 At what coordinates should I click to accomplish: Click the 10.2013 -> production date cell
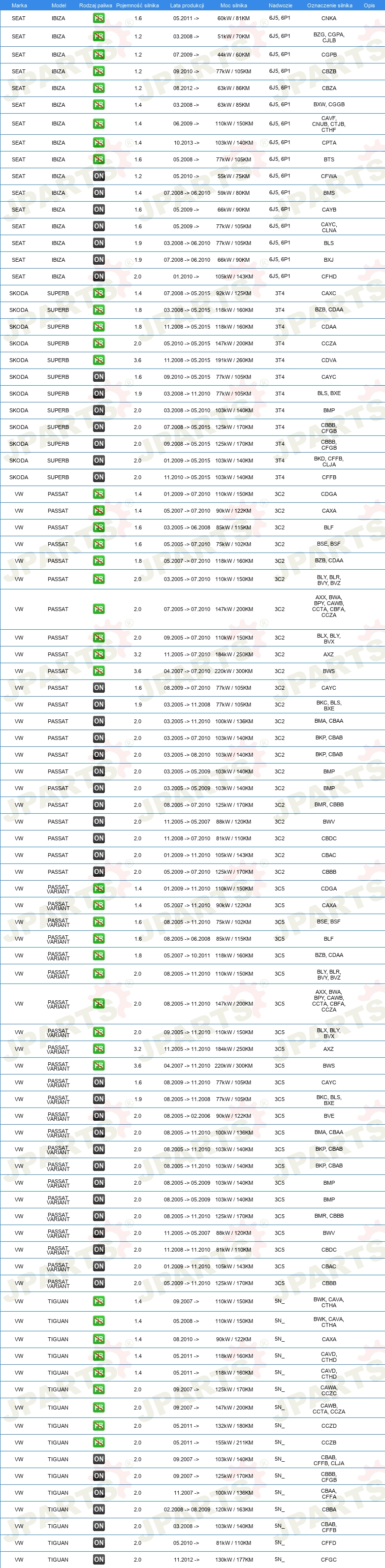click(187, 143)
